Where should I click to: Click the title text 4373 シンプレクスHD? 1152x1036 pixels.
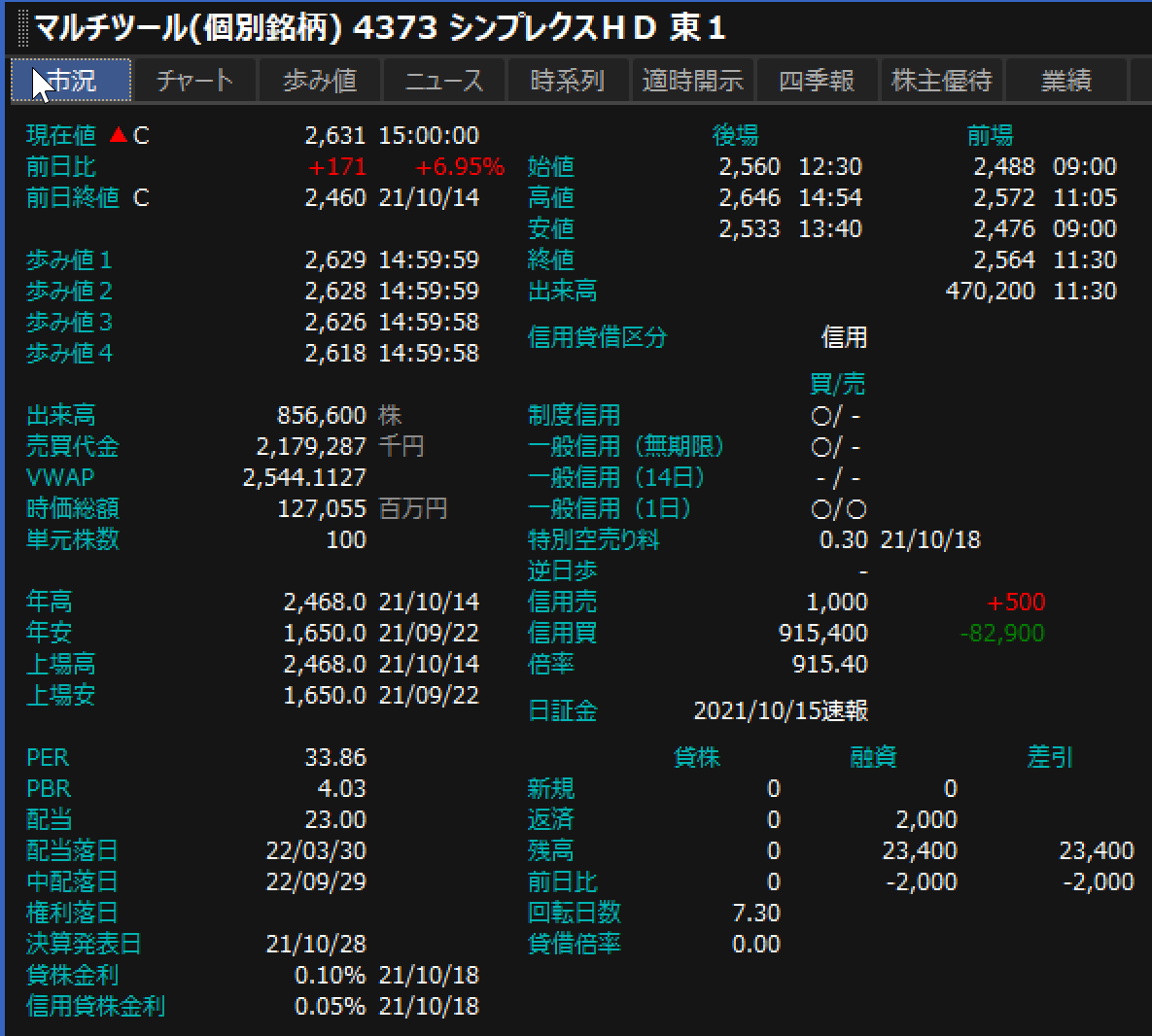pos(506,28)
